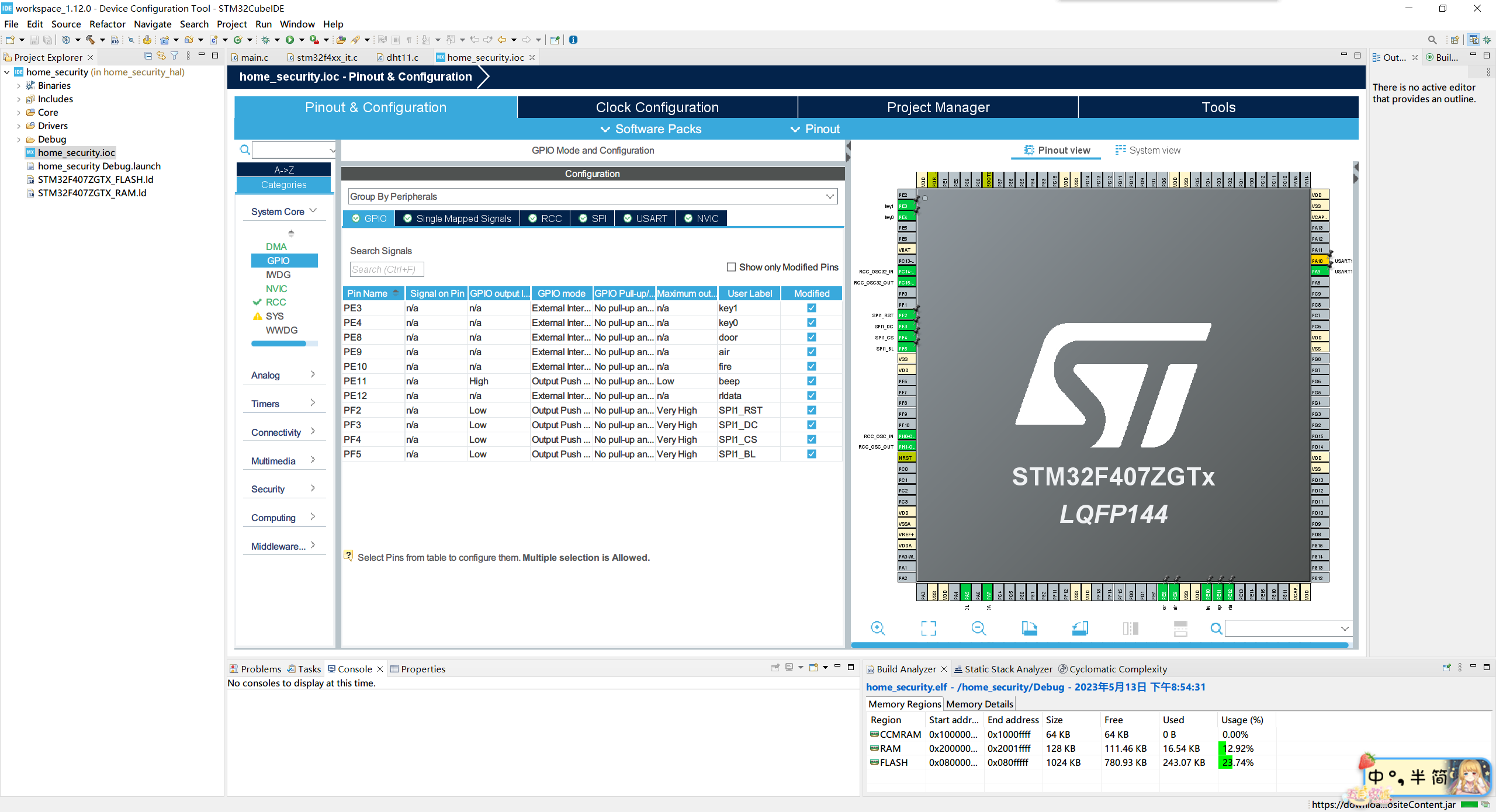
Task: Toggle Modified checkbox for PF5 row
Action: pos(812,454)
